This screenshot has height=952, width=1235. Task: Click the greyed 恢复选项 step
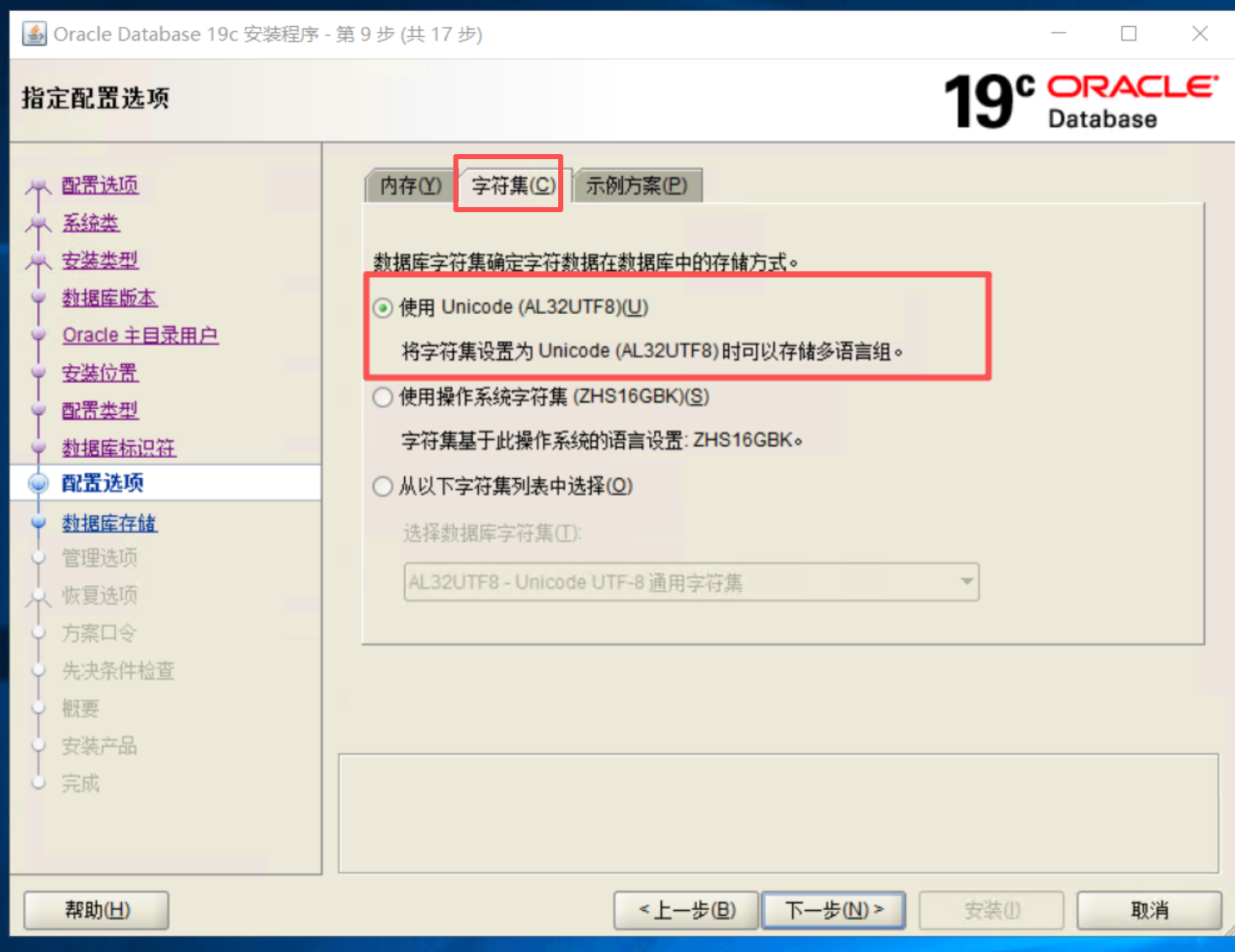tap(99, 596)
